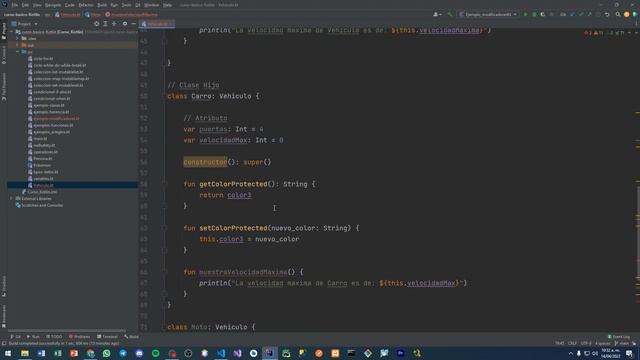The height and width of the screenshot is (360, 640).
Task: Click the add user account icon
Action: [x=437, y=14]
